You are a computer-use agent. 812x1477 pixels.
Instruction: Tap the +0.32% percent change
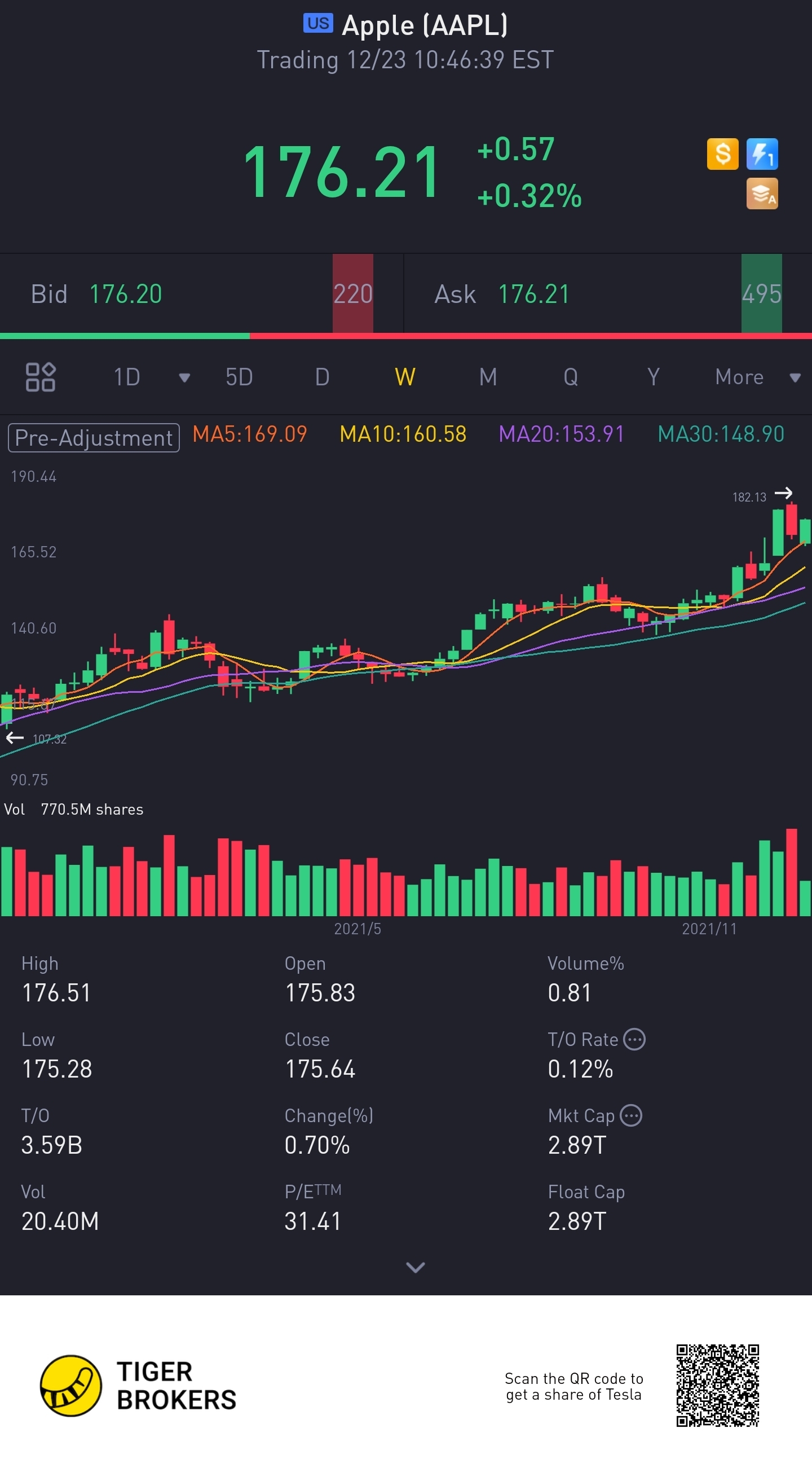point(529,196)
